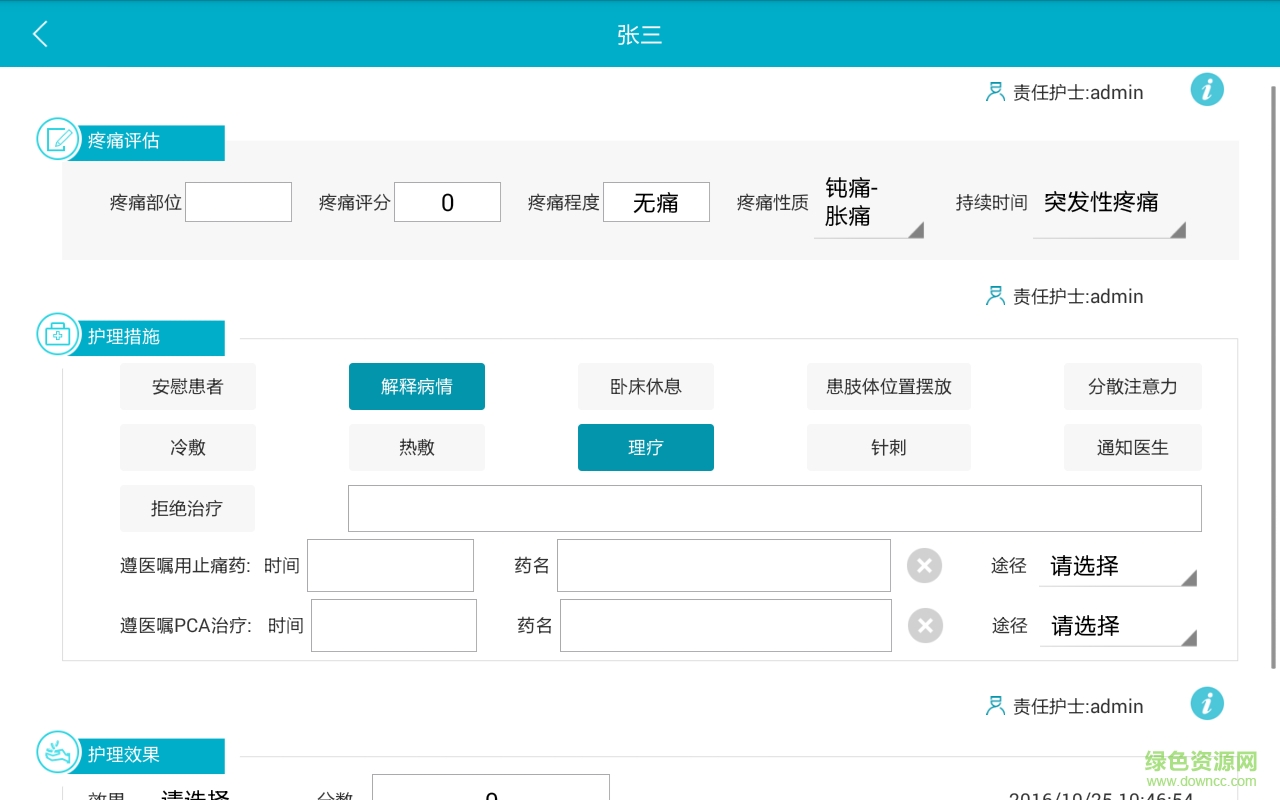Tap the info icon beside the first 责任护士:admin

[1207, 90]
